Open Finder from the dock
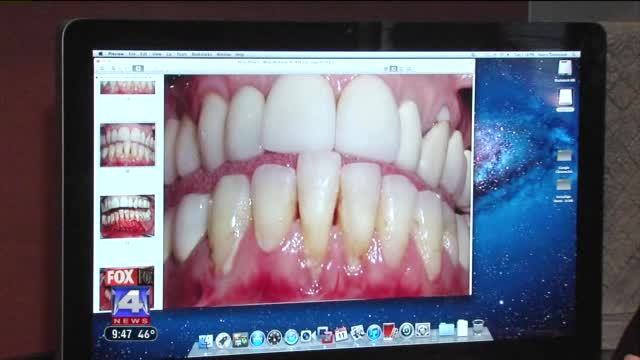Screen dimensions: 640x360 (206, 341)
